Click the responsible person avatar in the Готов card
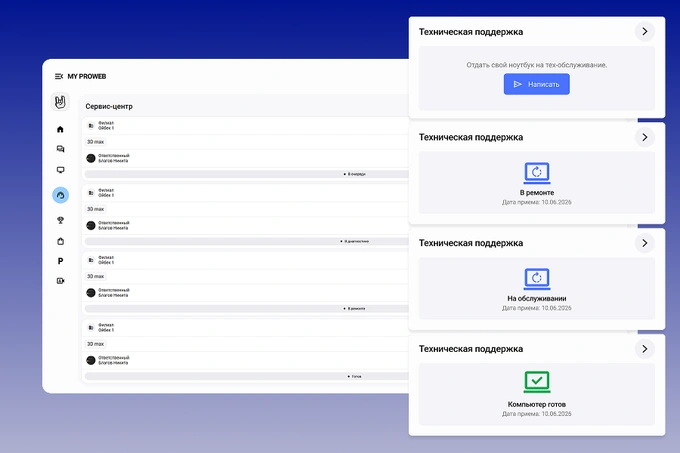Viewport: 680px width, 453px height. click(91, 360)
